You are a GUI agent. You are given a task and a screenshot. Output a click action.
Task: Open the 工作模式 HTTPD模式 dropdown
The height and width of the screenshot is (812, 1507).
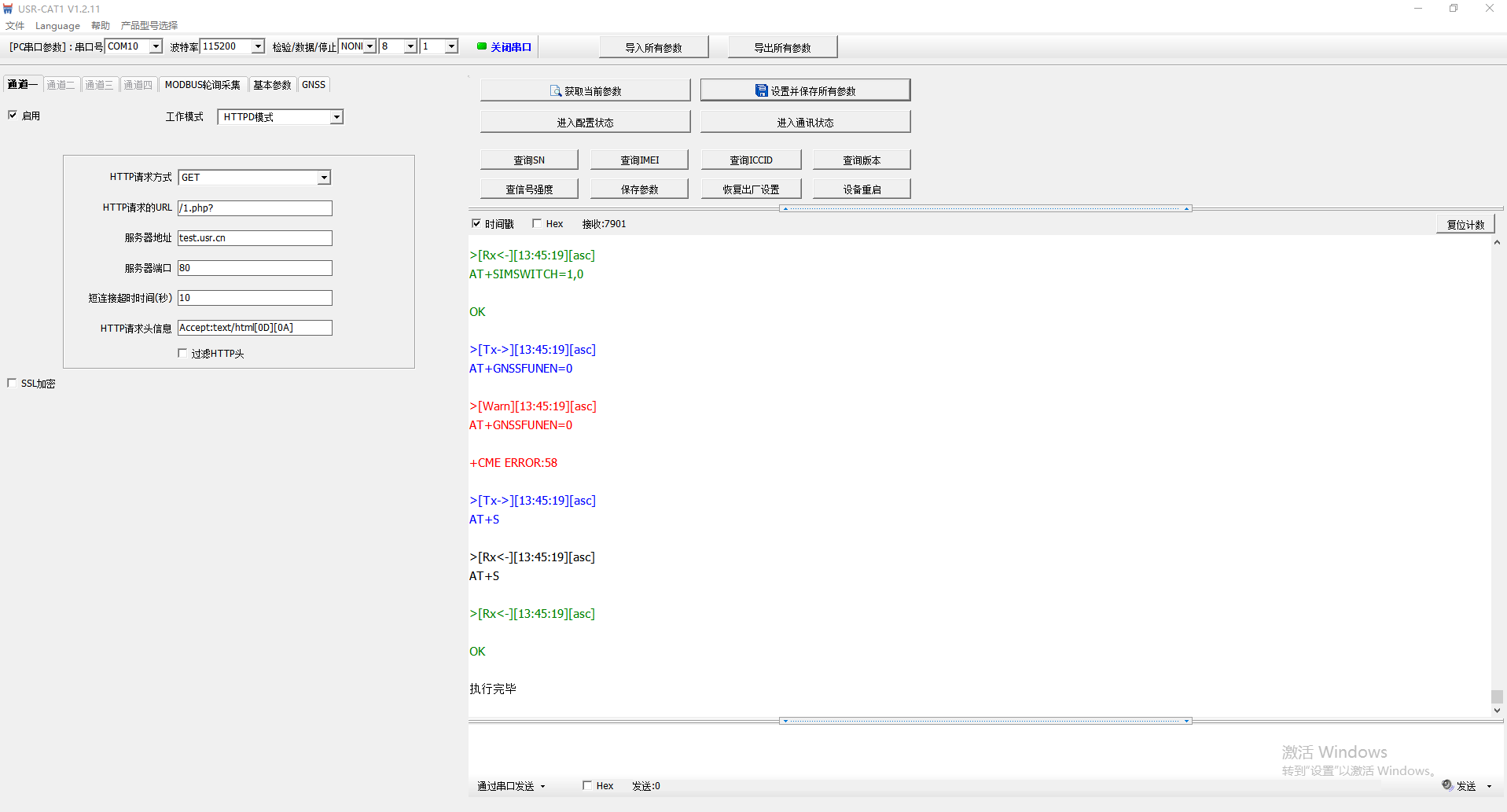336,117
